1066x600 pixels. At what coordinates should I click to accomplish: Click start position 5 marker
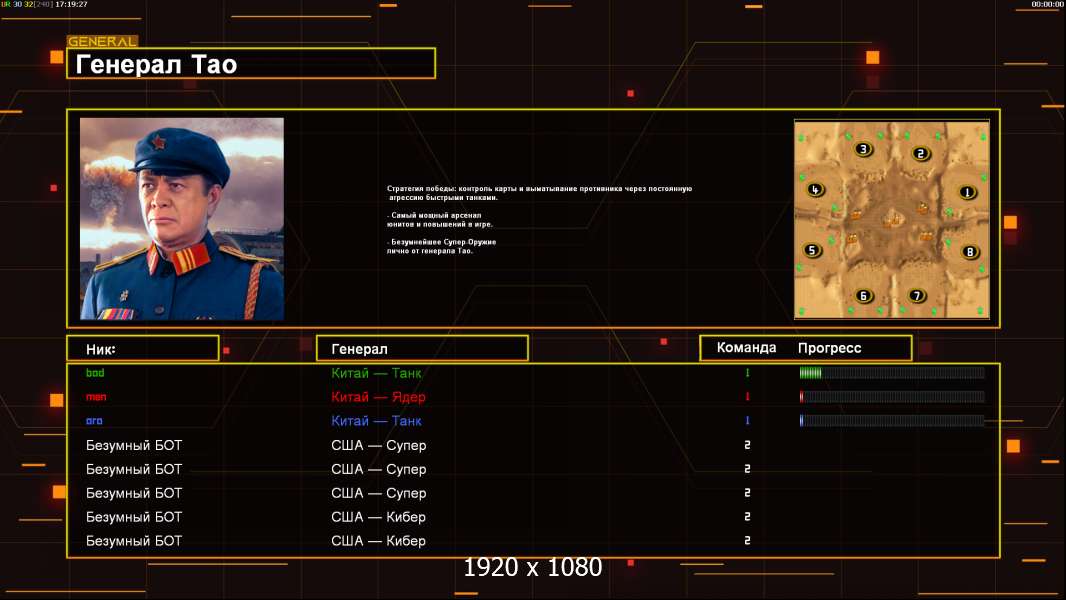tap(811, 250)
